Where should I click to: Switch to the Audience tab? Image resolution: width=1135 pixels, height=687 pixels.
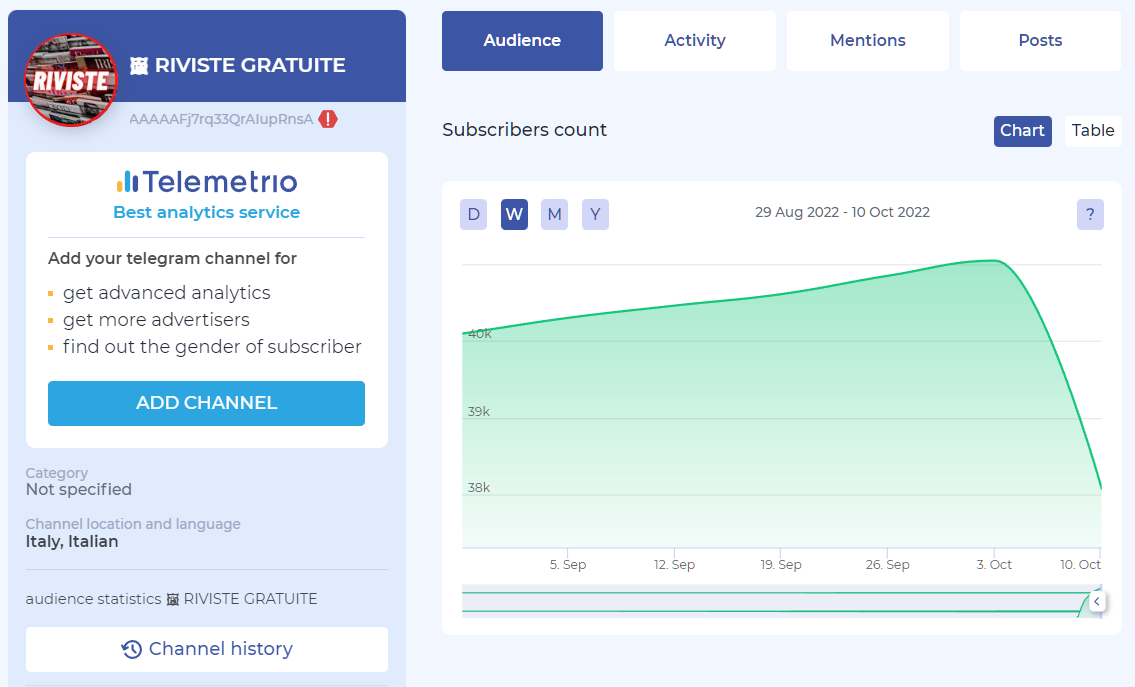tap(522, 41)
